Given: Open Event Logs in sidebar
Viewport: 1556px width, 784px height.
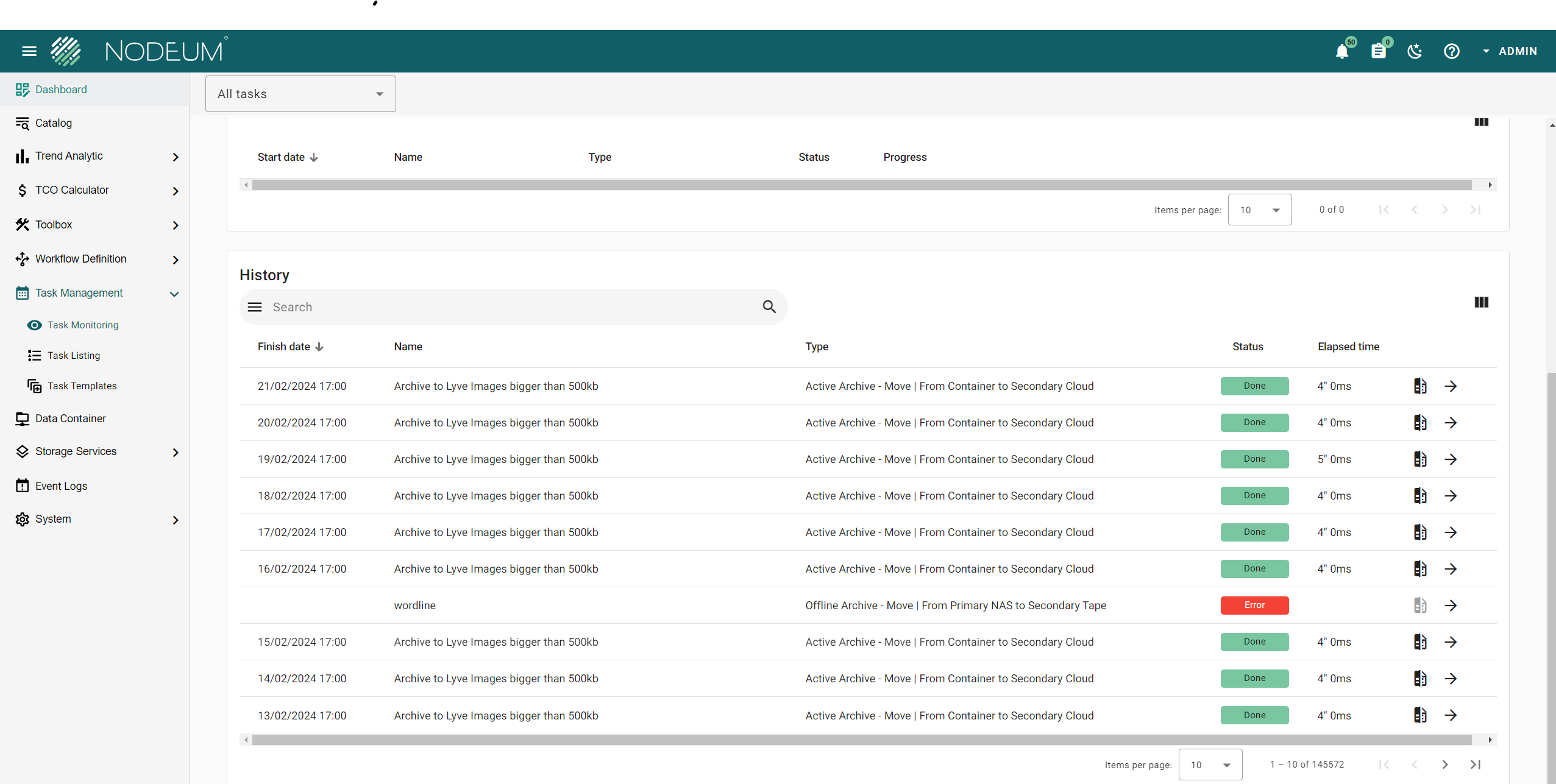Looking at the screenshot, I should pos(61,486).
